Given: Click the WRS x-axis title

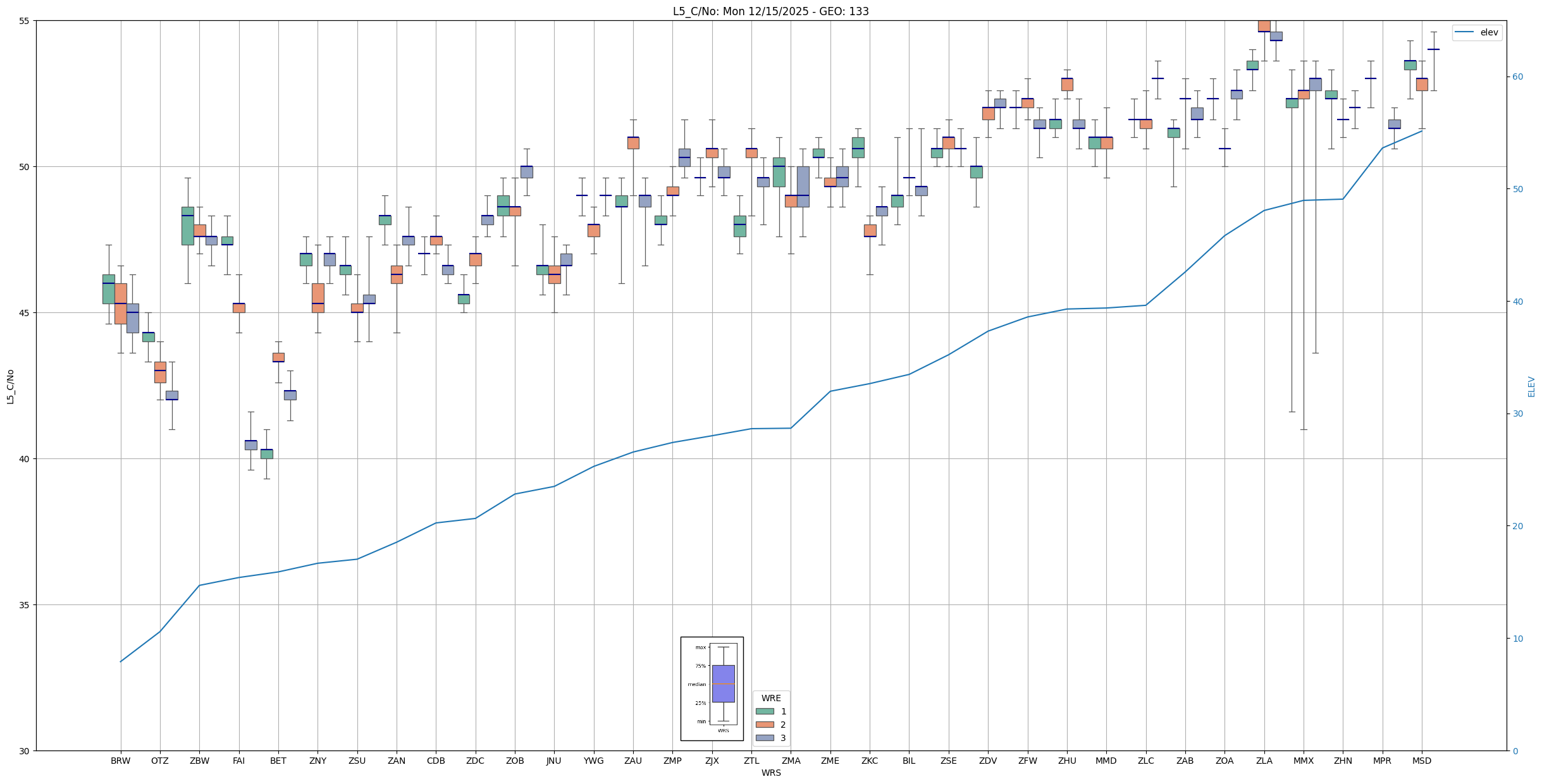Looking at the screenshot, I should tap(770, 773).
